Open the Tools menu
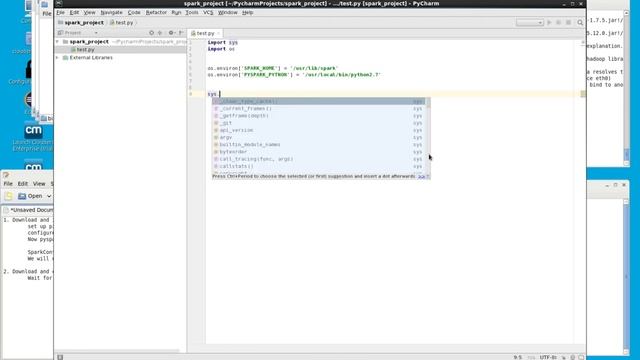The width and height of the screenshot is (640, 360). point(191,13)
